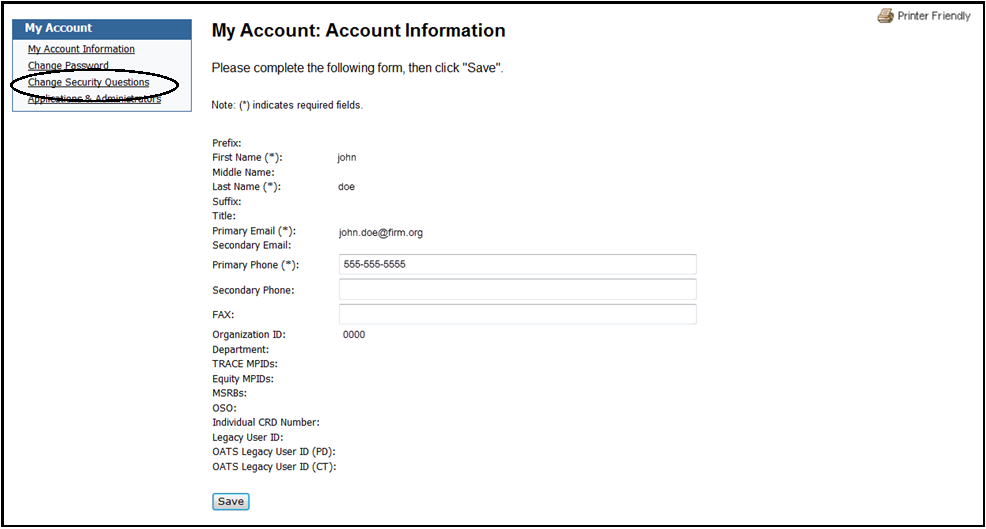Image resolution: width=986 pixels, height=529 pixels.
Task: Click the Organization ID value 0000
Action: 353,335
